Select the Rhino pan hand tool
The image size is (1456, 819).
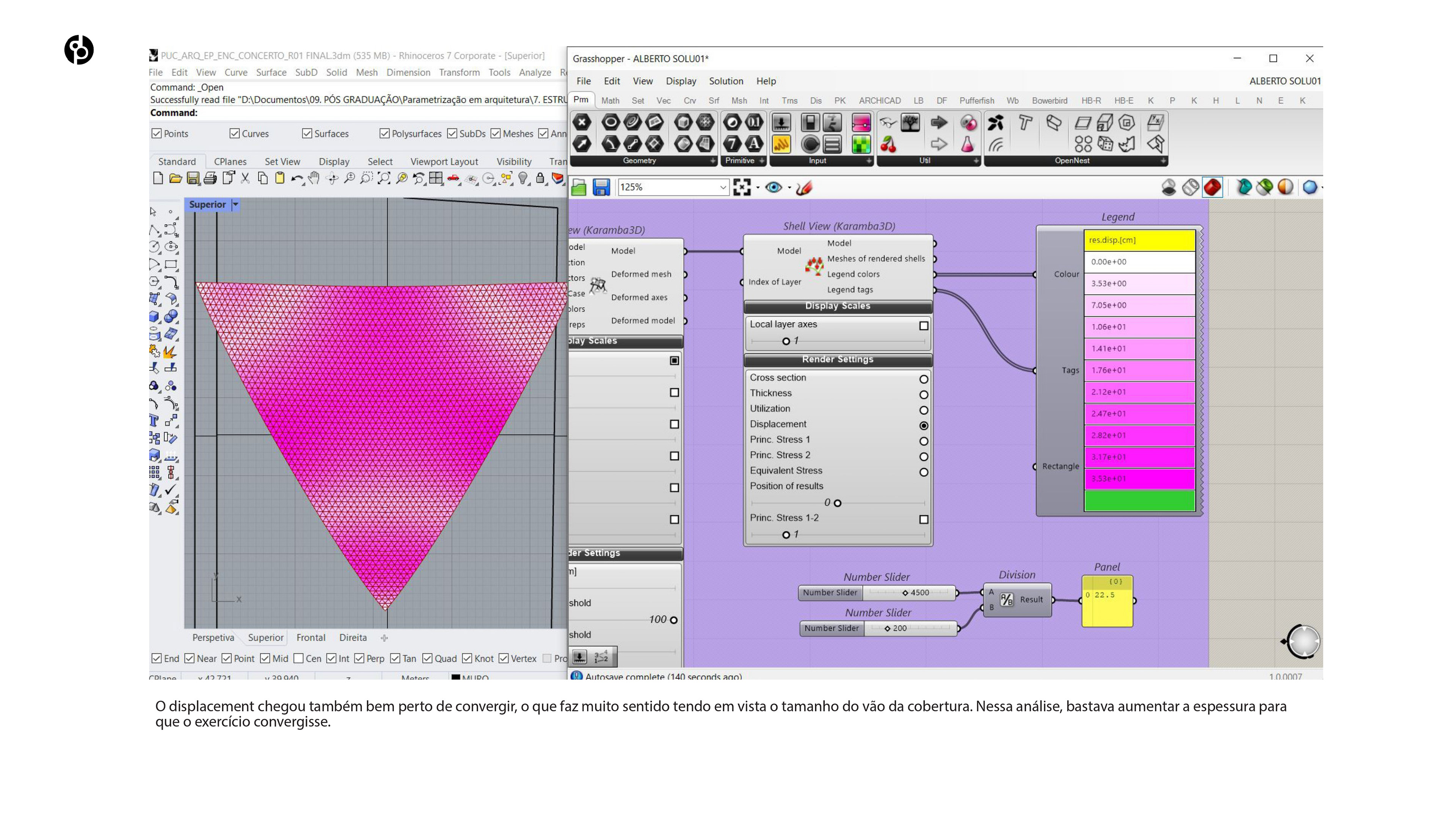pos(314,179)
